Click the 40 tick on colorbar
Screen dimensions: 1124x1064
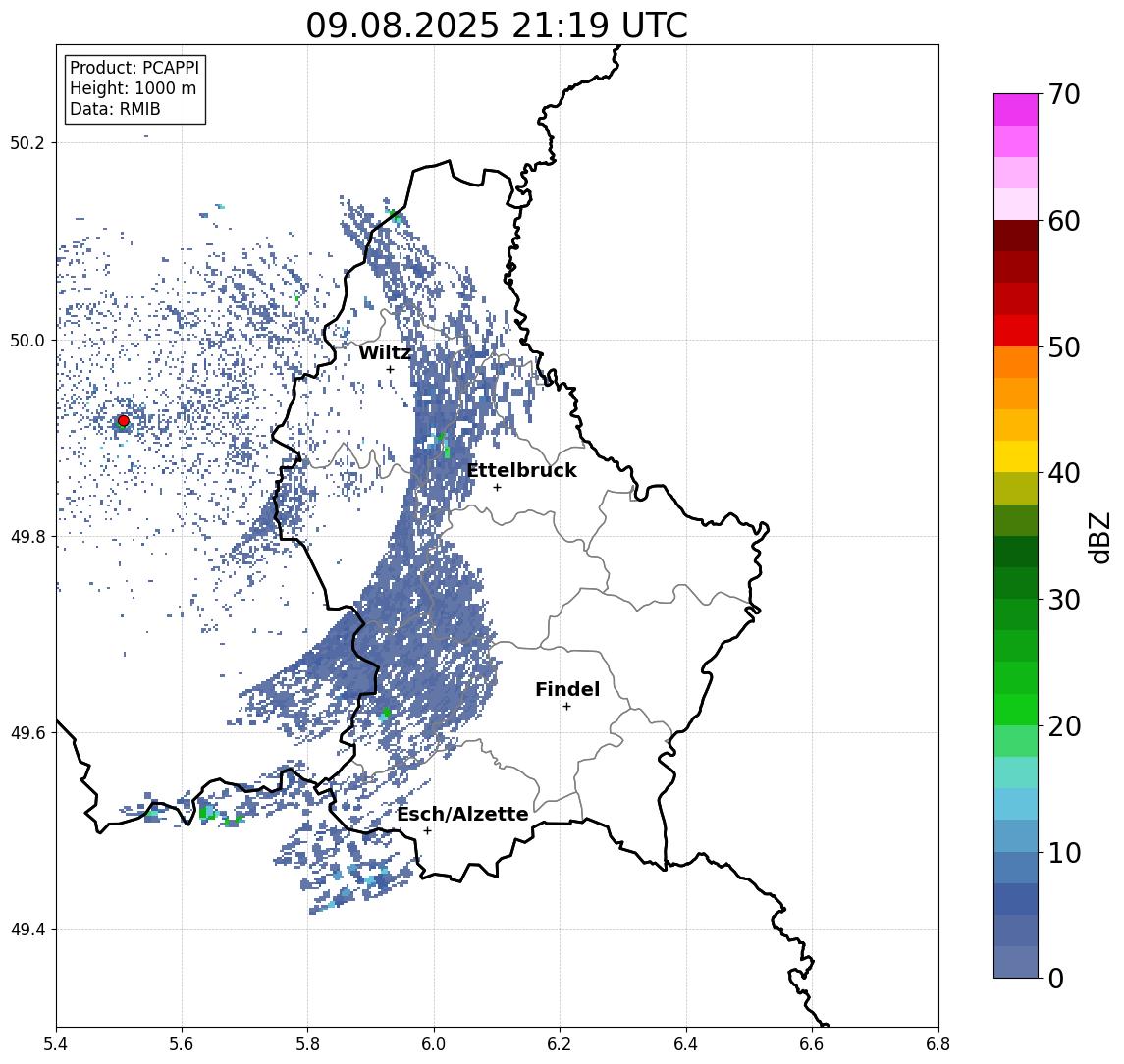1064,473
